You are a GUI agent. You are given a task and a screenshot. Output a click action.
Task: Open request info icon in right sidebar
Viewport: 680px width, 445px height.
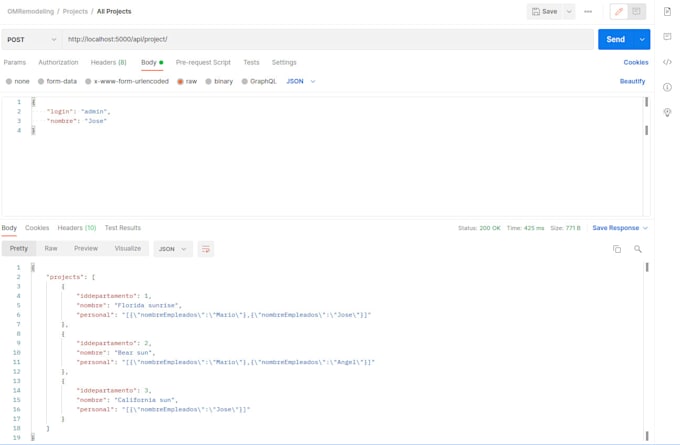[x=667, y=87]
